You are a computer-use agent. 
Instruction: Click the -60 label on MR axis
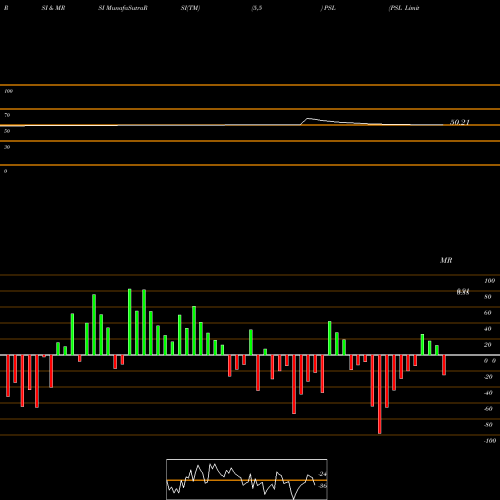[x=488, y=409]
